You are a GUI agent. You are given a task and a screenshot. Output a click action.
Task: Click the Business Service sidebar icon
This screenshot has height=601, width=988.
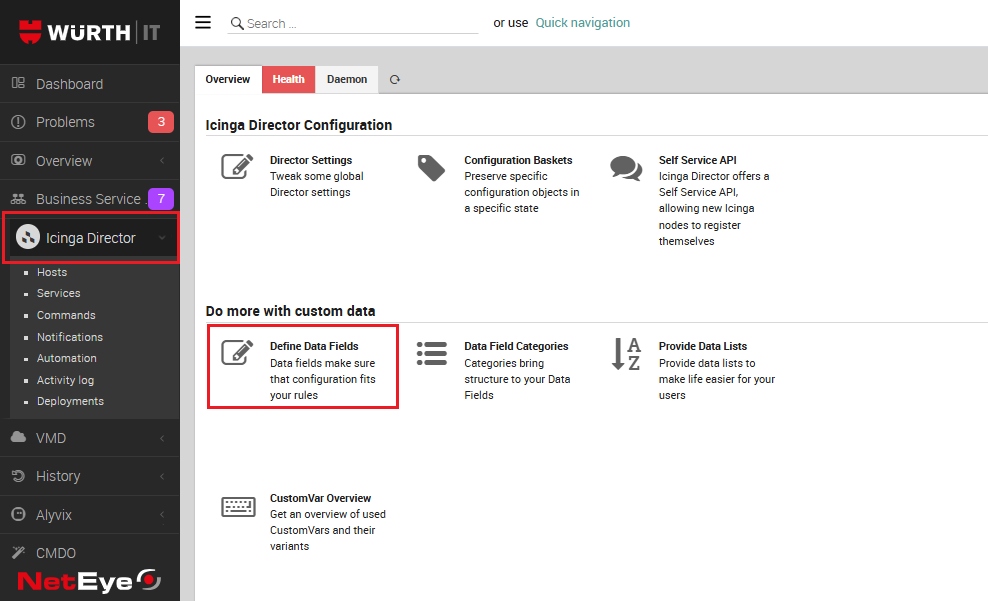pyautogui.click(x=18, y=199)
